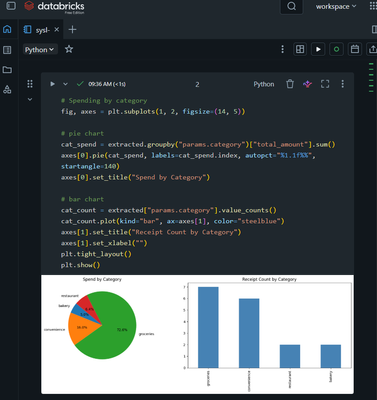This screenshot has width=377, height=400.
Task: Click the Databricks logo
Action: coord(54,7)
